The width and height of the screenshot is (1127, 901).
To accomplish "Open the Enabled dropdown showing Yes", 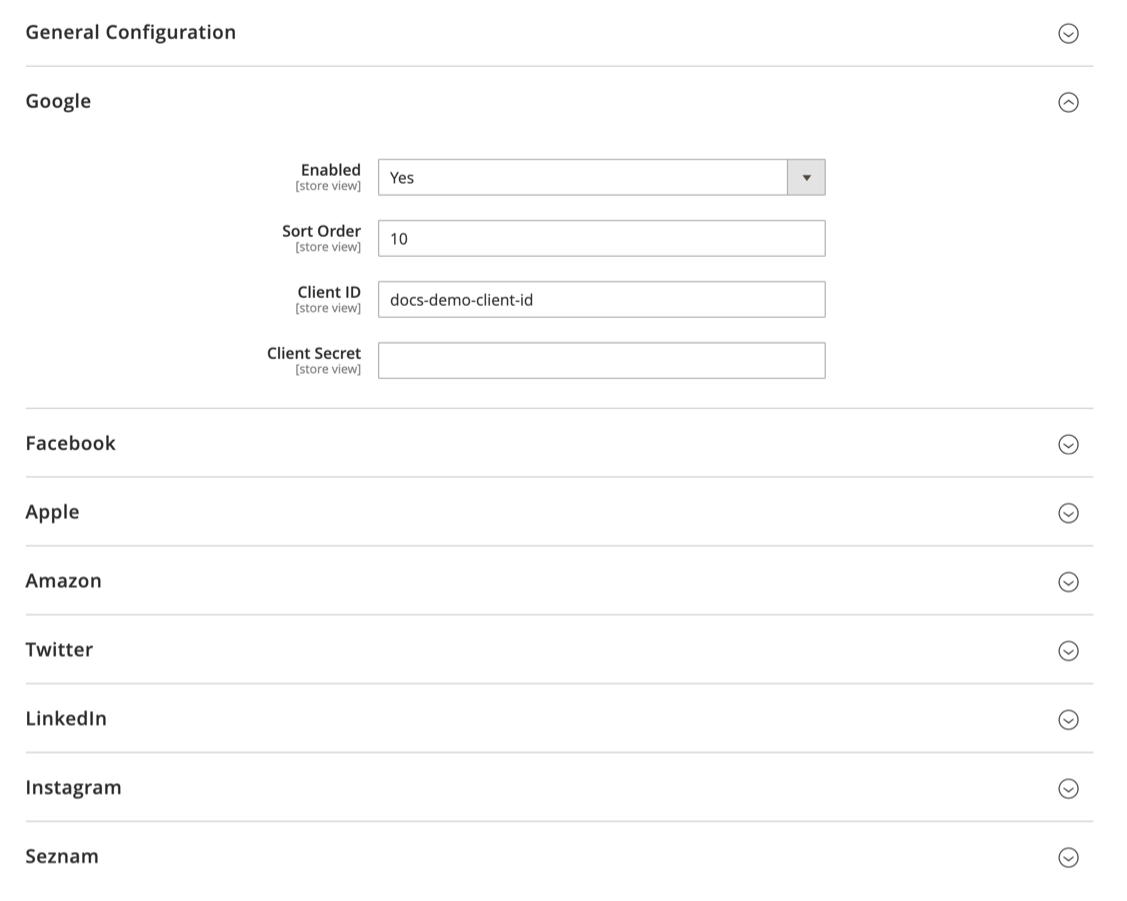I will coord(602,177).
